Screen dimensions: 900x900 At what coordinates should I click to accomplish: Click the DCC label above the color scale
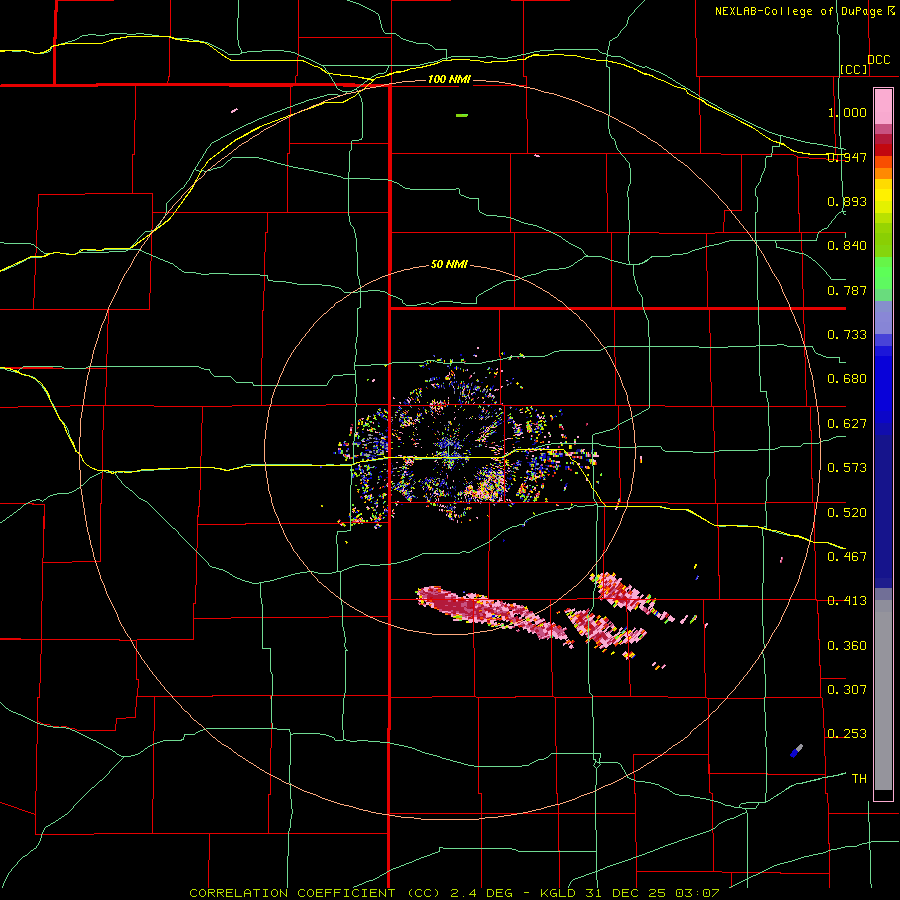(878, 60)
